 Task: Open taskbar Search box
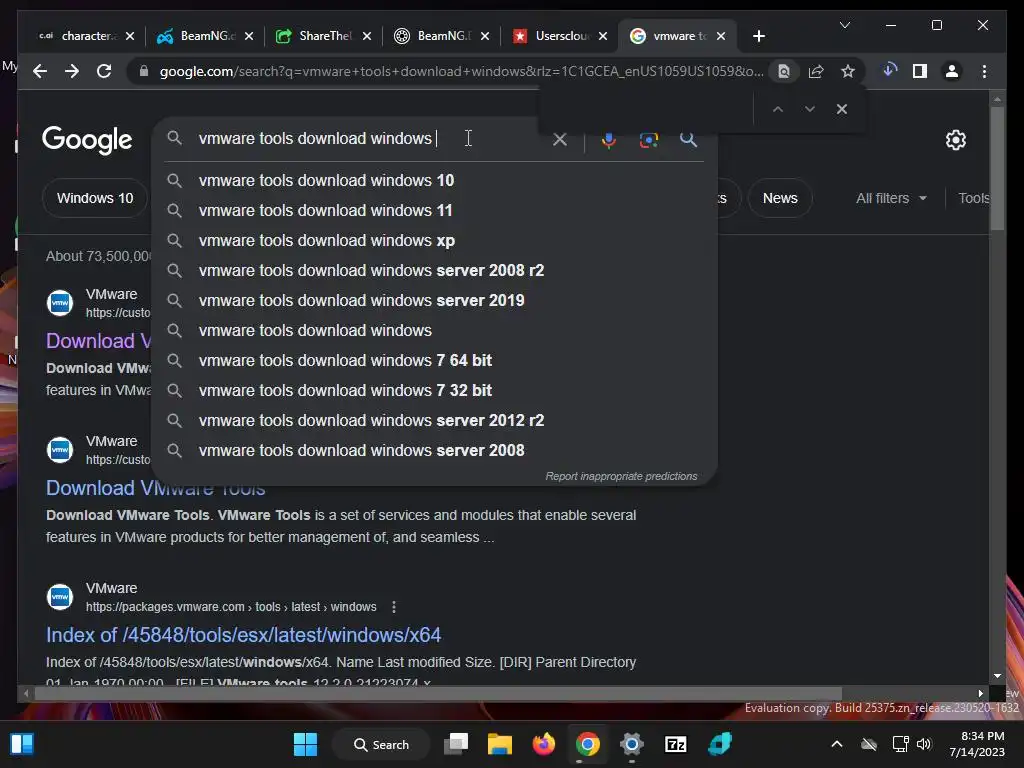pyautogui.click(x=381, y=744)
